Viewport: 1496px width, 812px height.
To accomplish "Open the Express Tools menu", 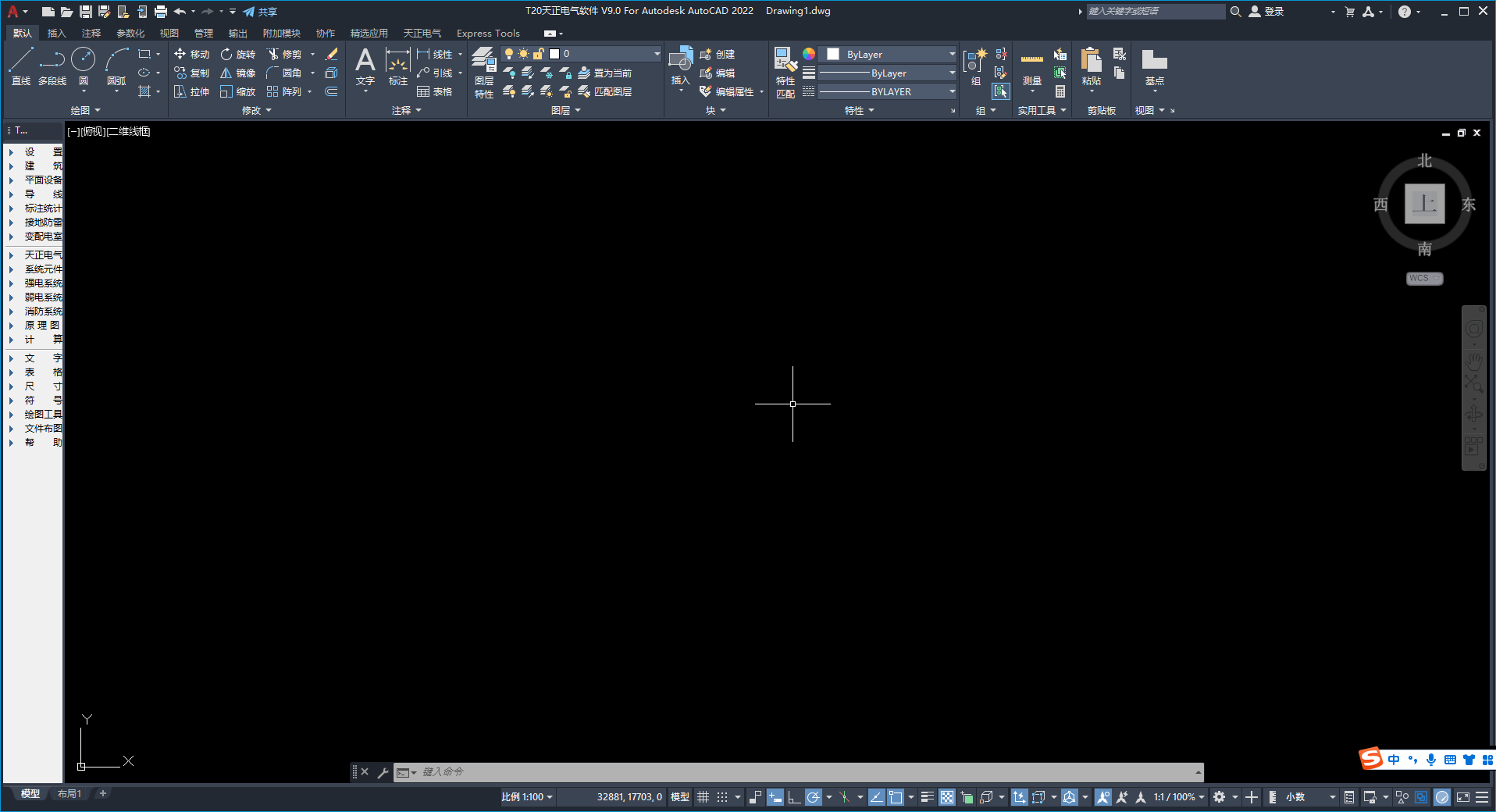I will (x=487, y=33).
